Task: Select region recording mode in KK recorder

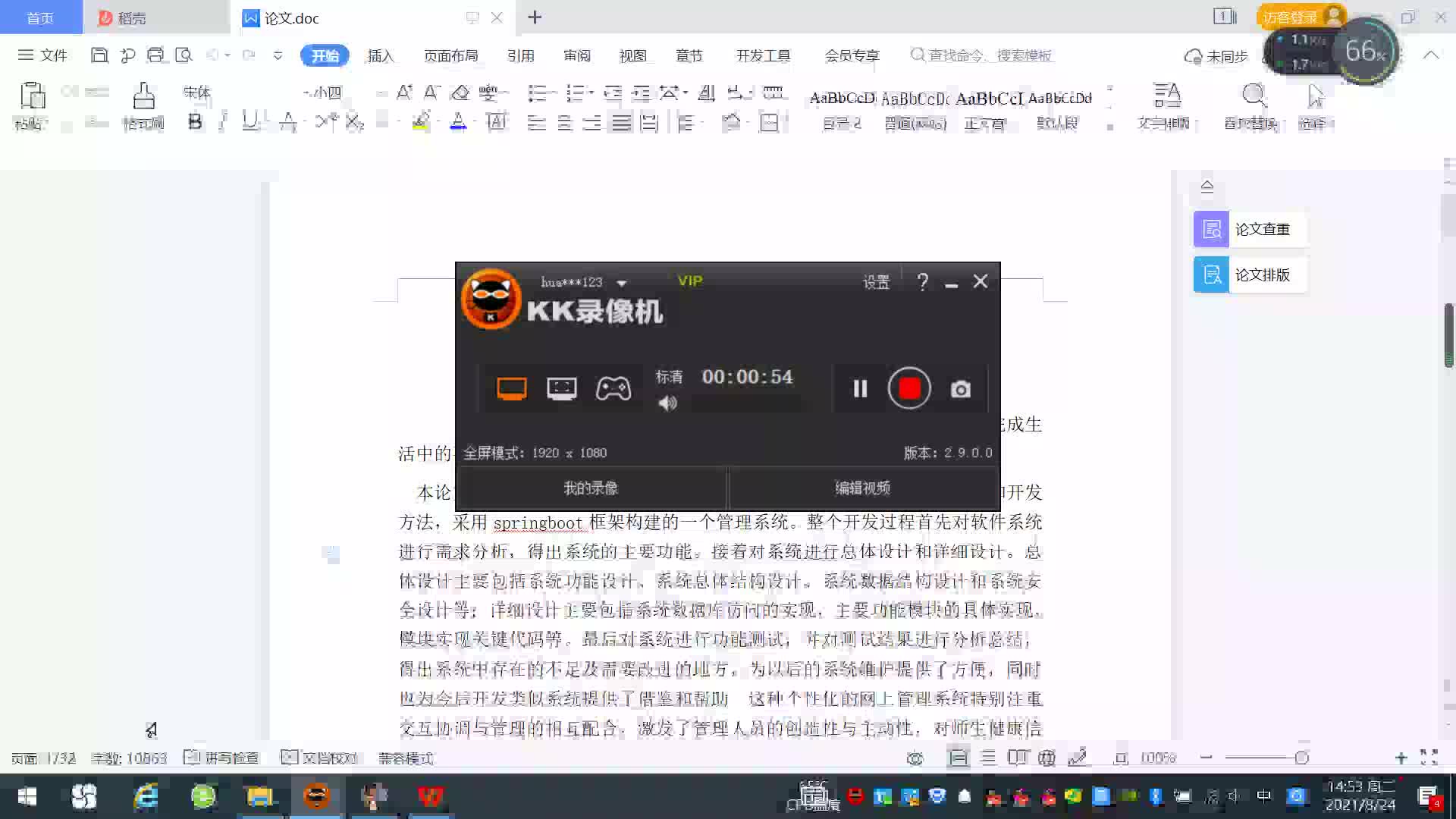Action: point(562,389)
